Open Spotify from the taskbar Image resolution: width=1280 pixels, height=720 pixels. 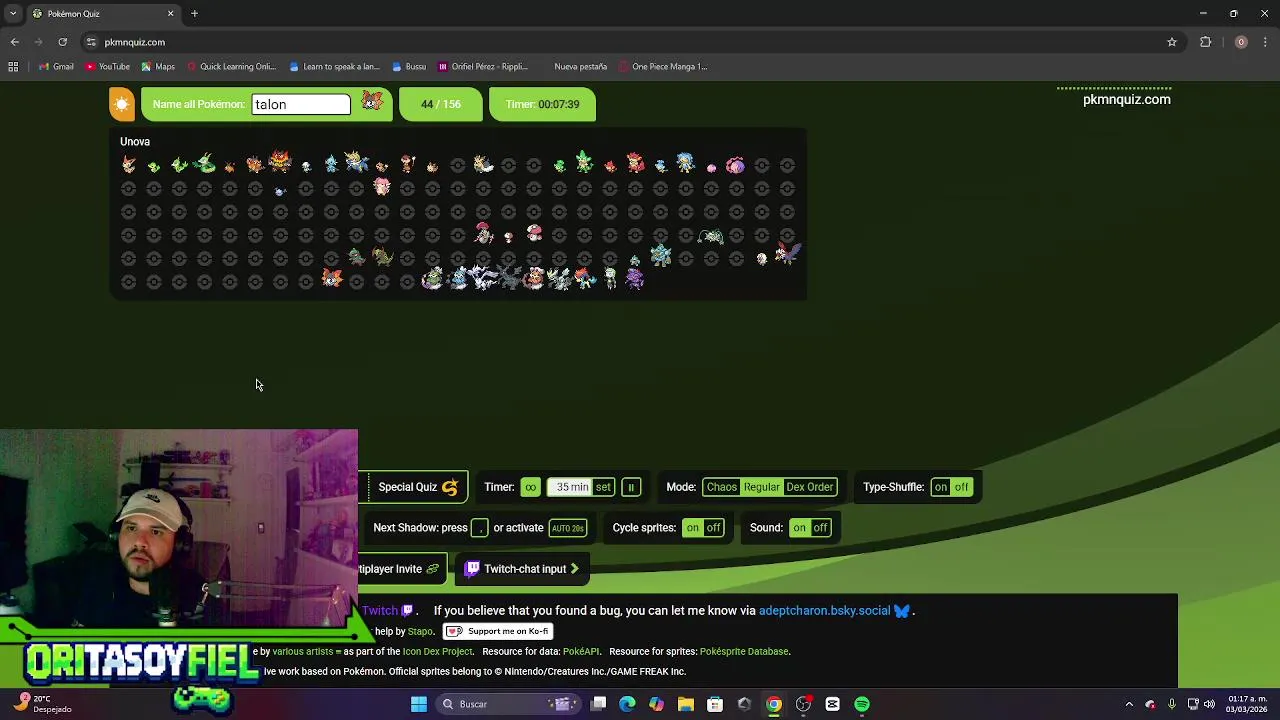click(x=862, y=704)
